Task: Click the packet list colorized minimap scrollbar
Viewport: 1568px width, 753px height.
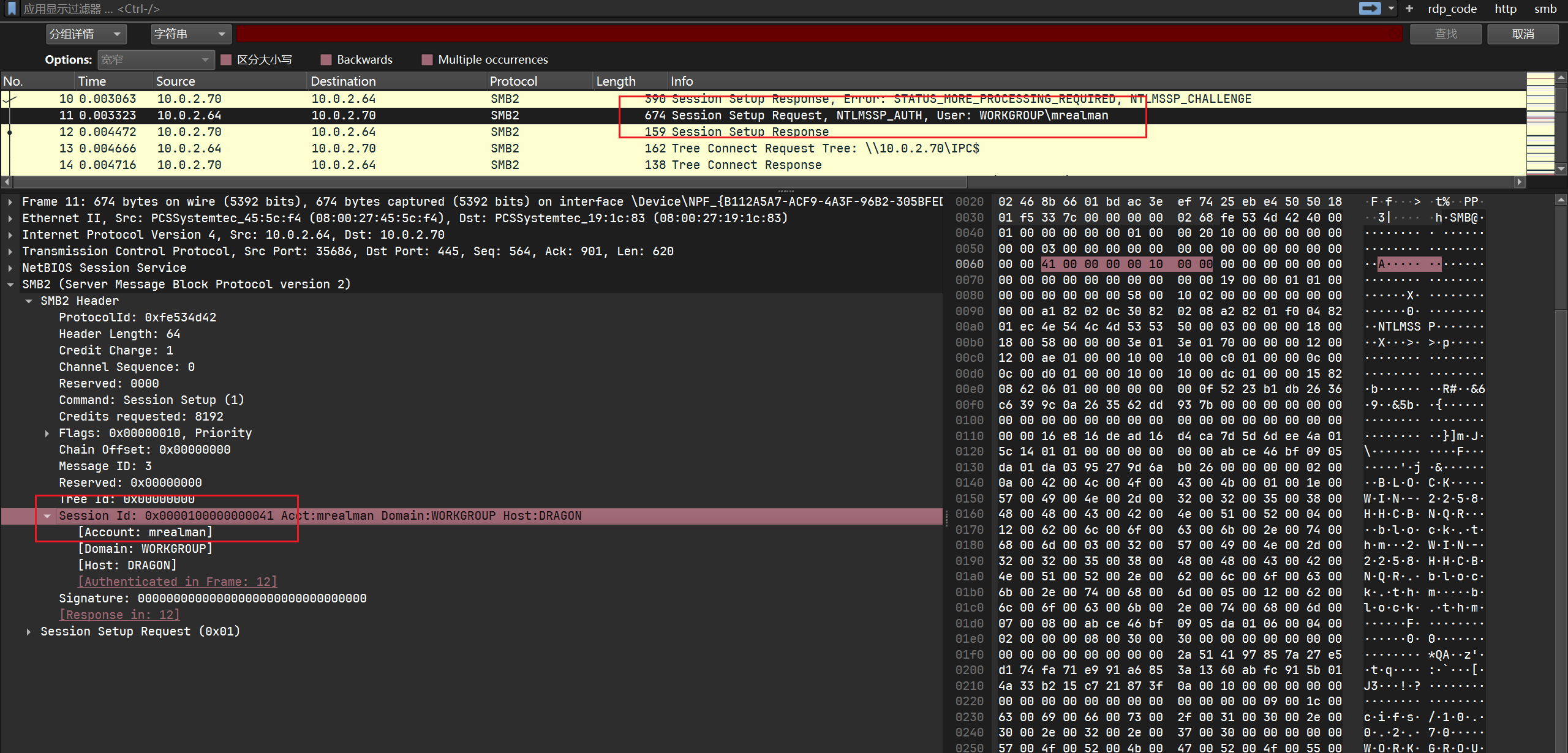Action: (x=1540, y=122)
